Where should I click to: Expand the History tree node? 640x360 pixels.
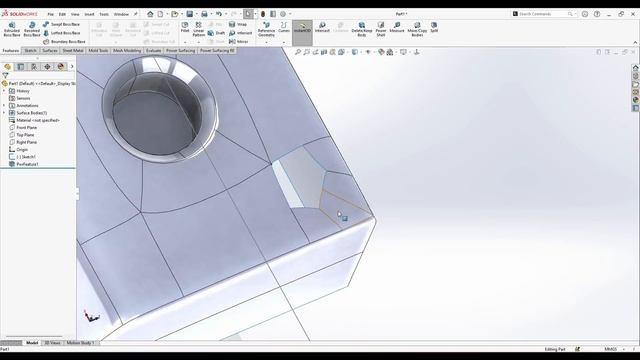tap(4, 91)
